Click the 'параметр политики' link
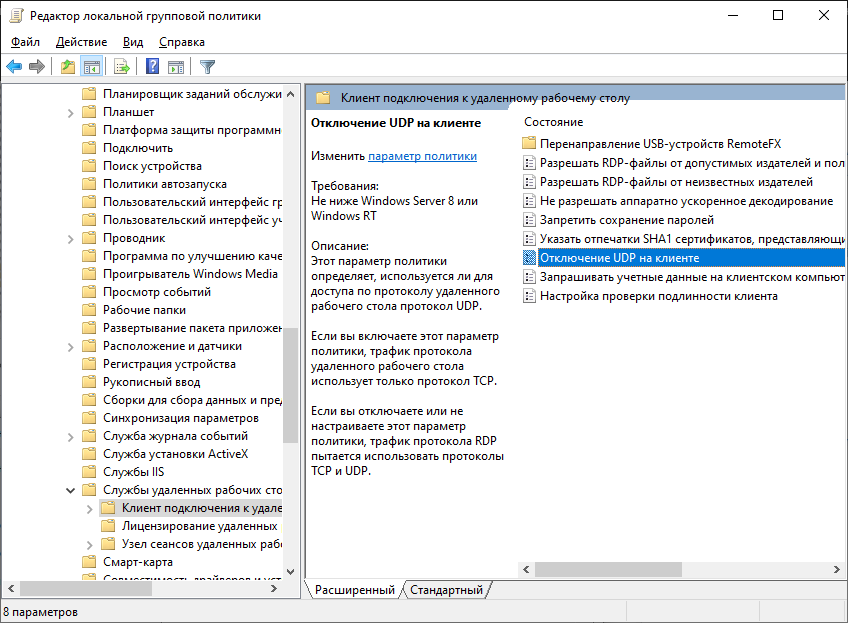Screen dimensions: 848x623 coord(422,156)
